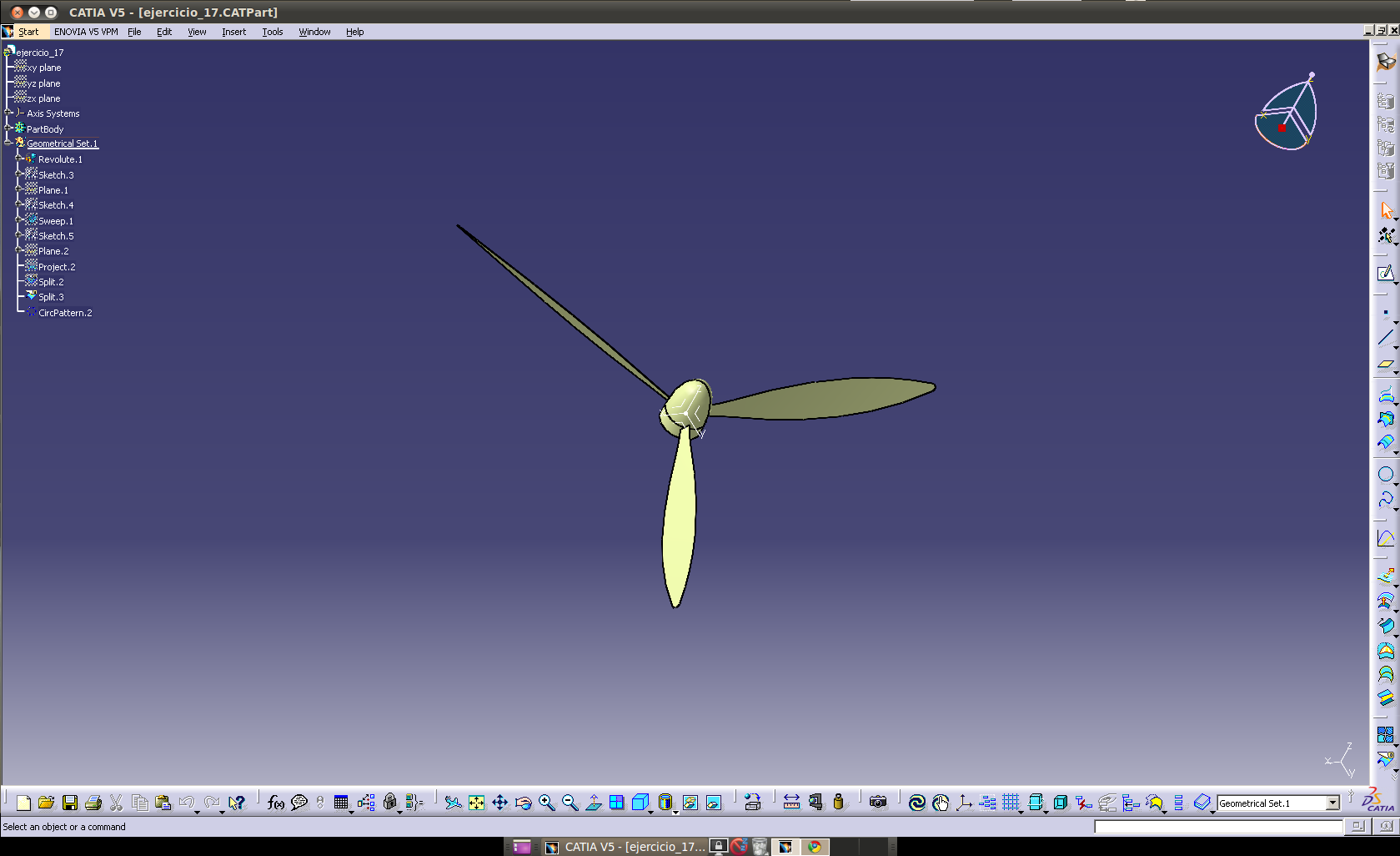Open Chrome icon in the taskbar
This screenshot has height=856, width=1400.
point(814,847)
